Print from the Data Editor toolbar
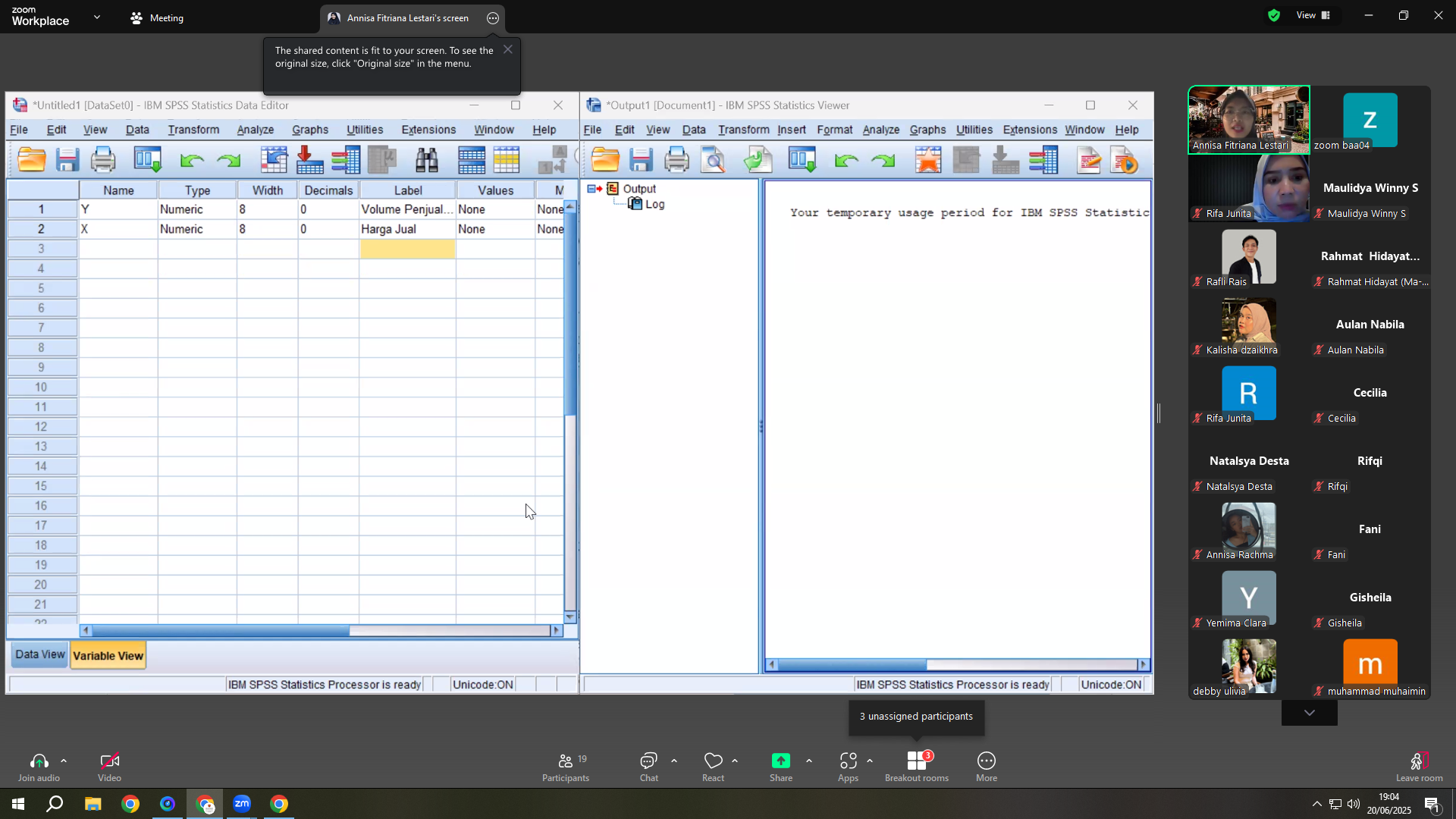The width and height of the screenshot is (1456, 819). (103, 160)
